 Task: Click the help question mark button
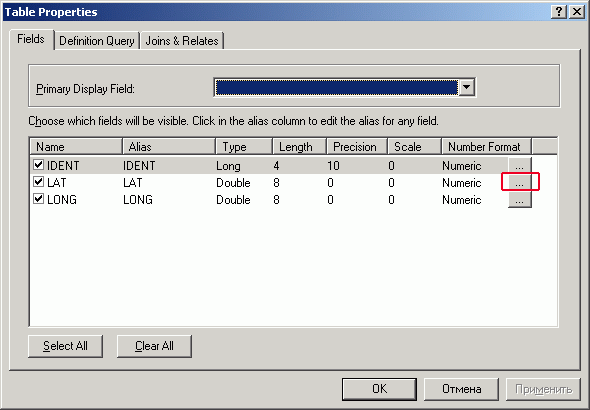click(559, 12)
